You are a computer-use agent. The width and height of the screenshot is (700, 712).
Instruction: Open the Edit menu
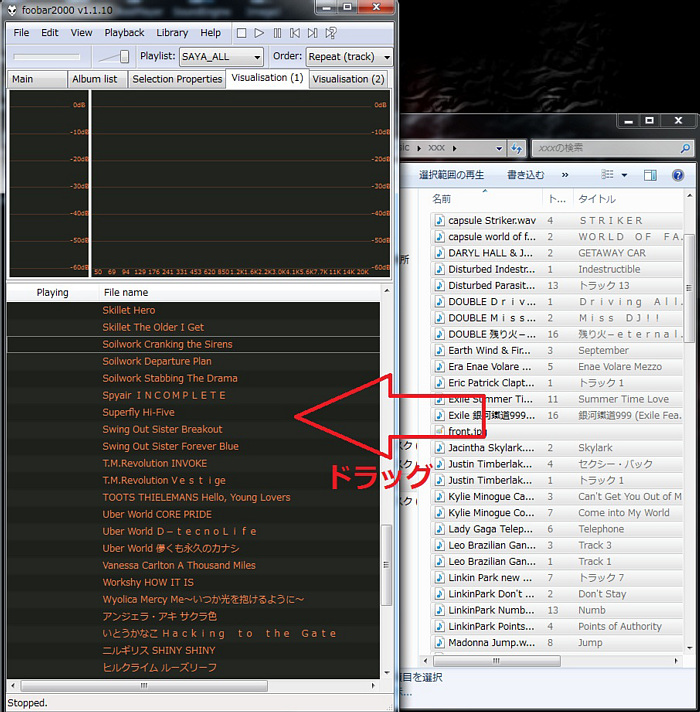[x=49, y=33]
